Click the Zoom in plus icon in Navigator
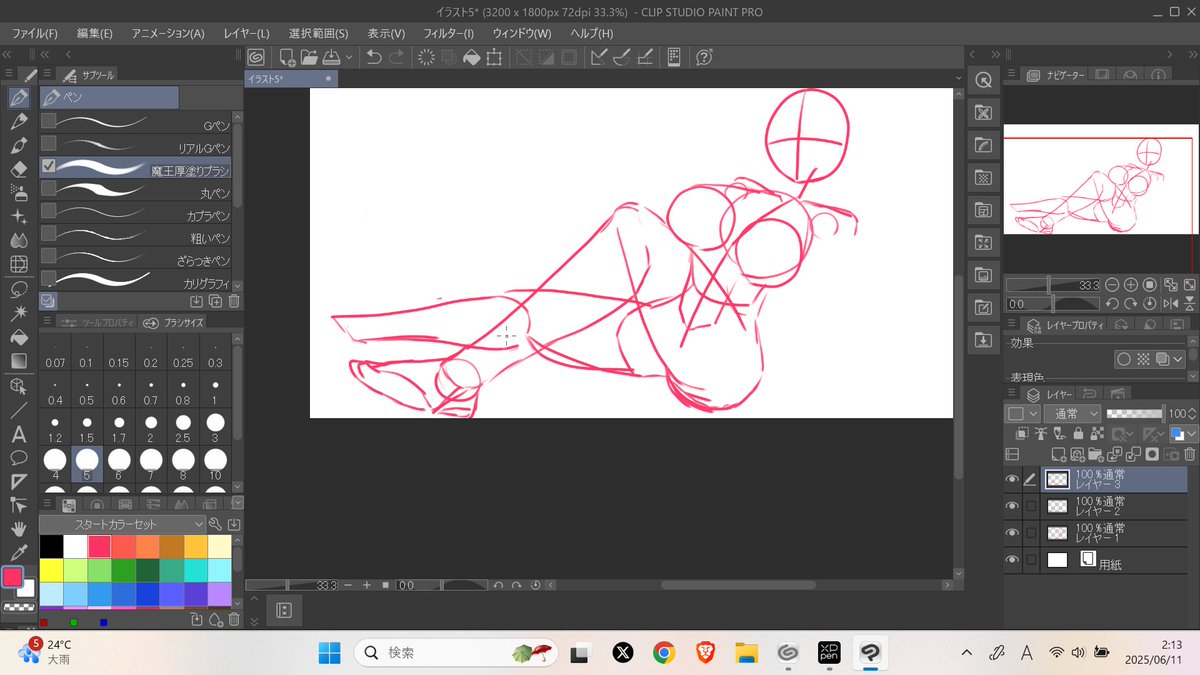 [1130, 285]
